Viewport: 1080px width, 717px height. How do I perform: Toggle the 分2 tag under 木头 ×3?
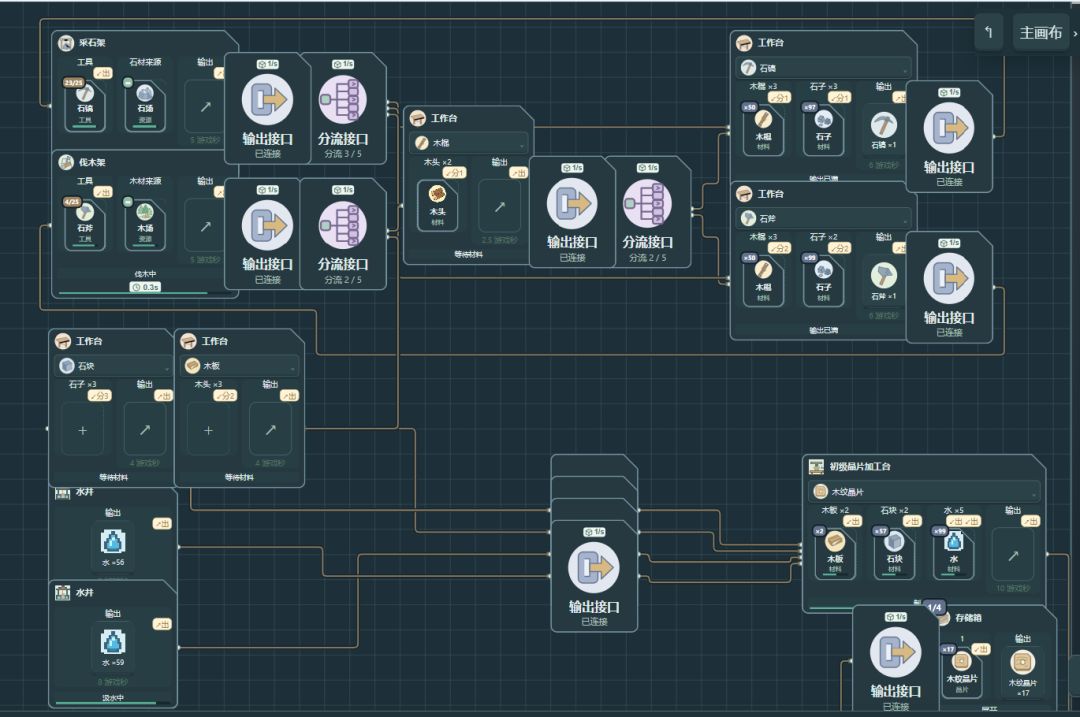pyautogui.click(x=225, y=396)
